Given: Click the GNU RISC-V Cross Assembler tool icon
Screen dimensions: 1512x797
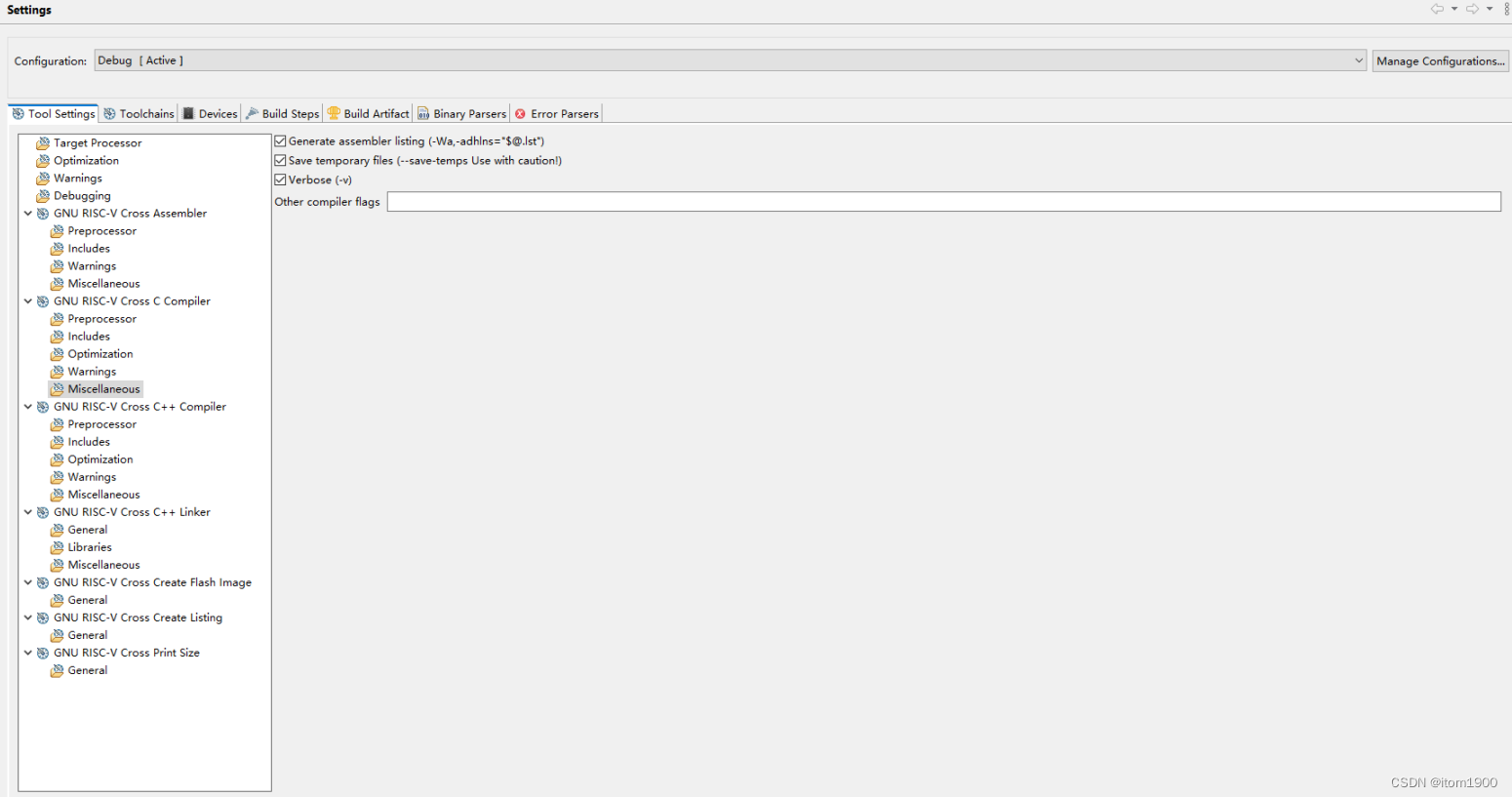Looking at the screenshot, I should tap(43, 214).
